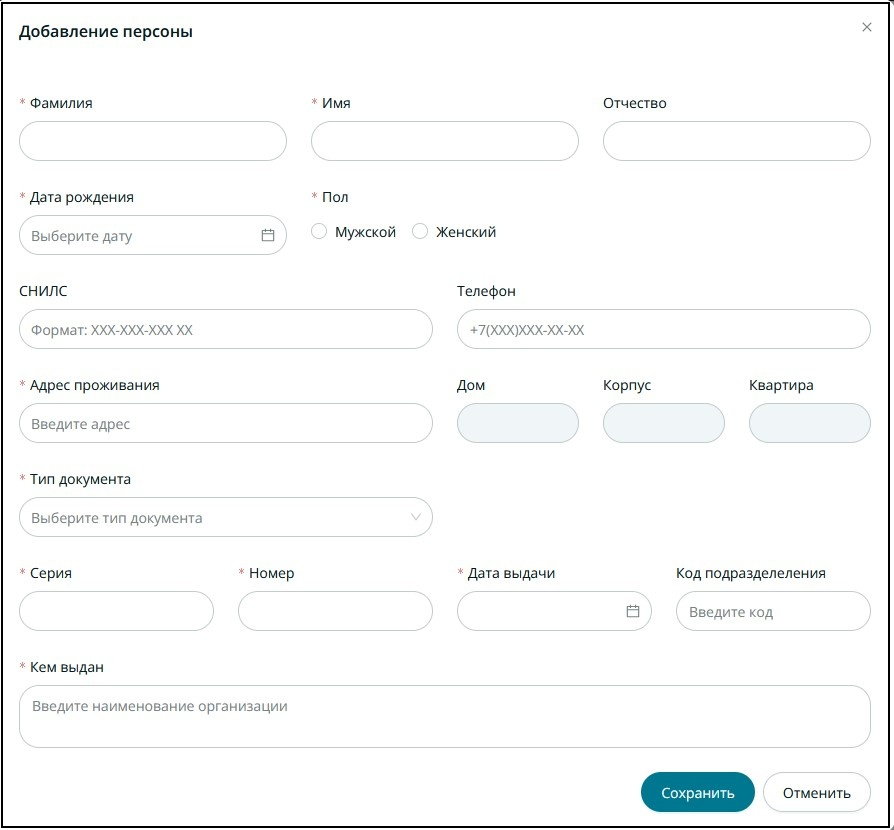894x830 pixels.
Task: Click the СНИЛС input field
Action: tap(226, 329)
